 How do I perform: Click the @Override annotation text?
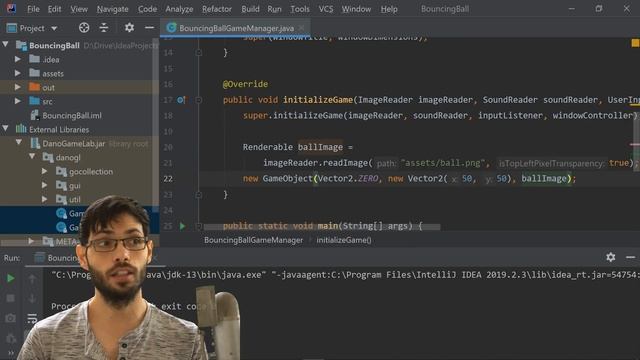(x=245, y=84)
